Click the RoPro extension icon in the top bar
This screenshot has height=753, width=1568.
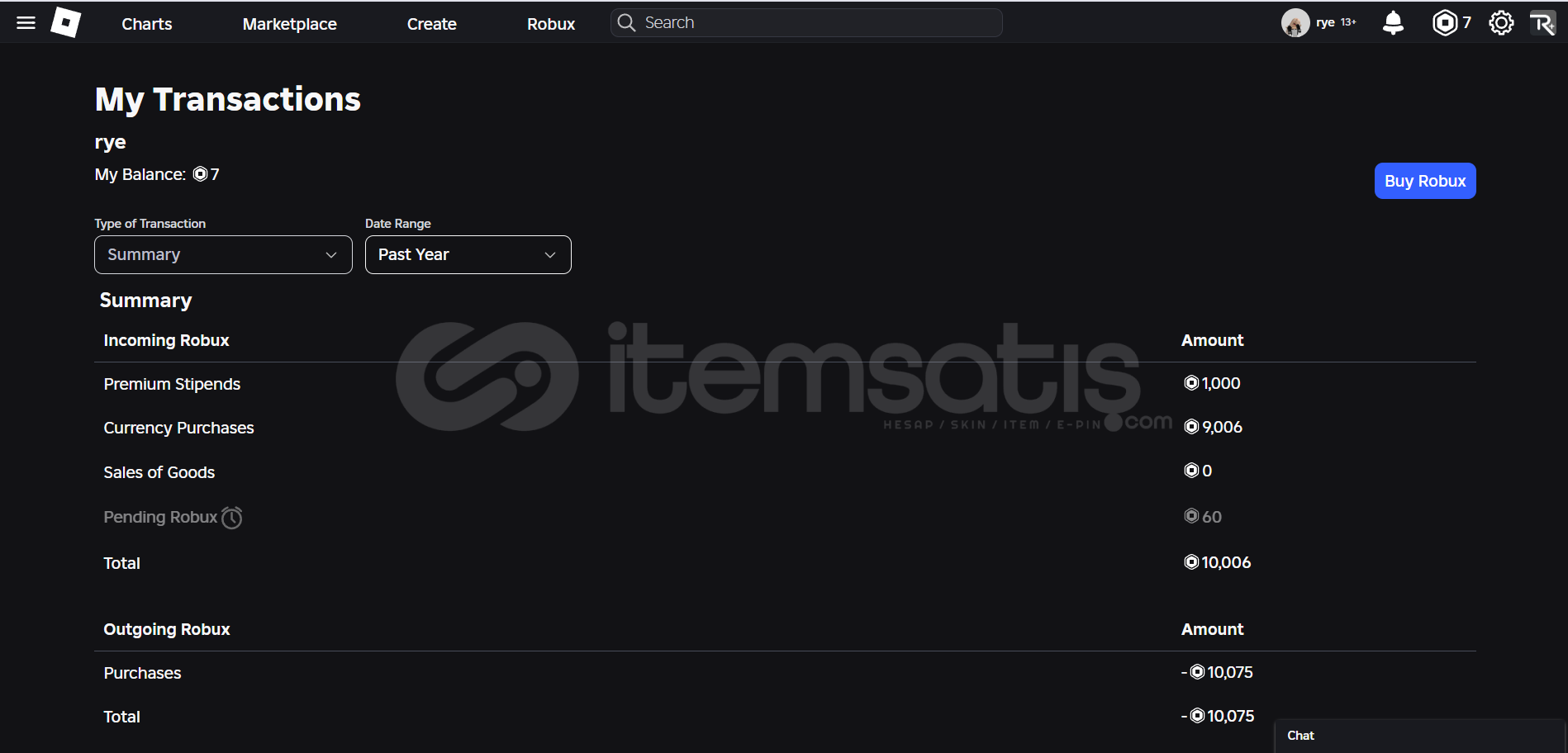tap(1542, 22)
